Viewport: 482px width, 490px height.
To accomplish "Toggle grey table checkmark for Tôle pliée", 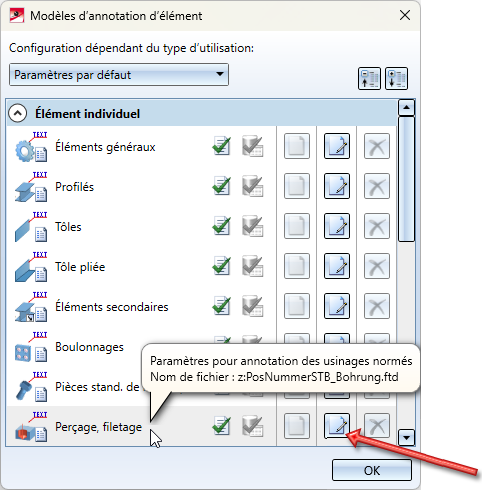I will tap(252, 266).
